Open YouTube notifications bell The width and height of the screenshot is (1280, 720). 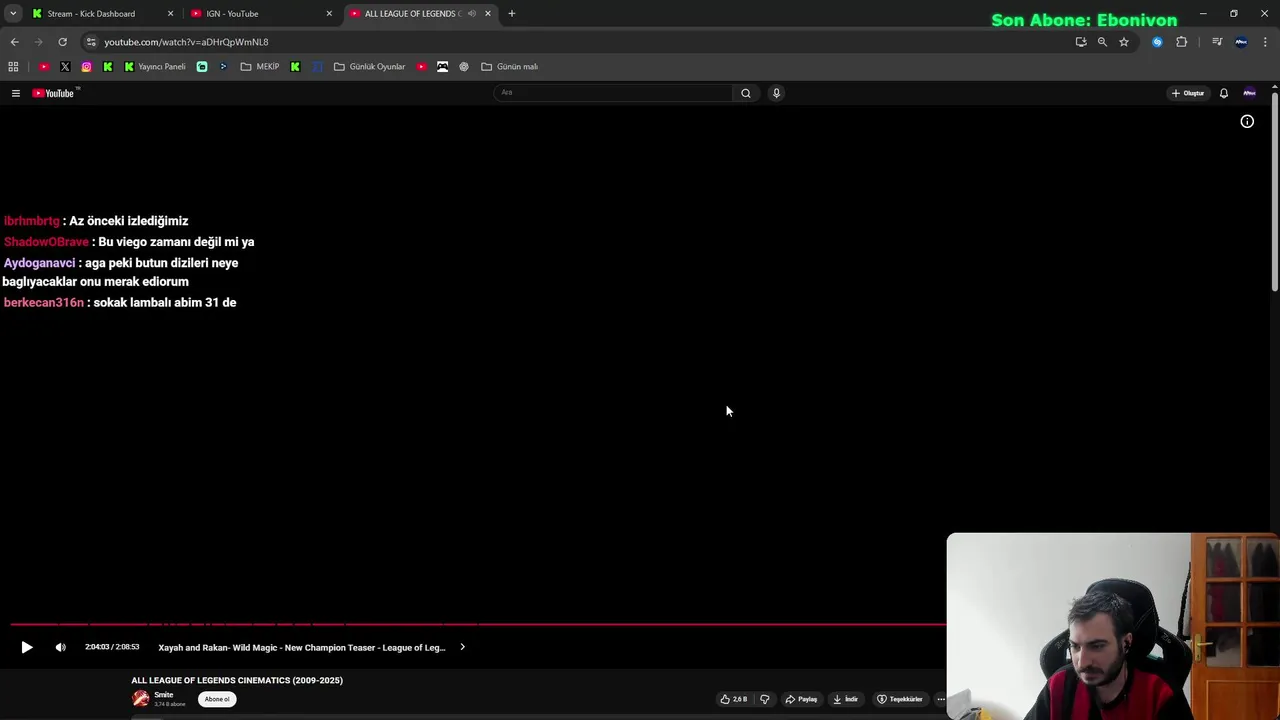(1223, 93)
